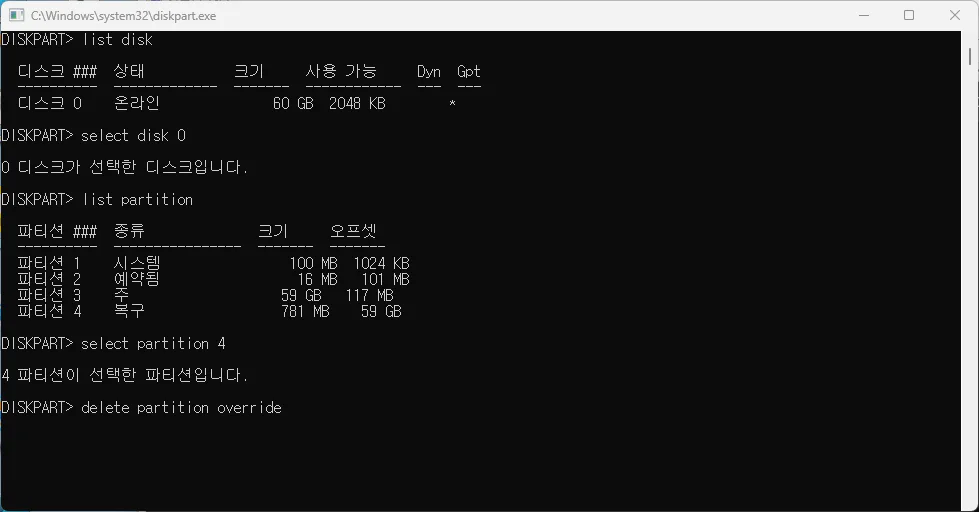Click the '상태' column header
Screen dimensions: 979x512
[129, 71]
